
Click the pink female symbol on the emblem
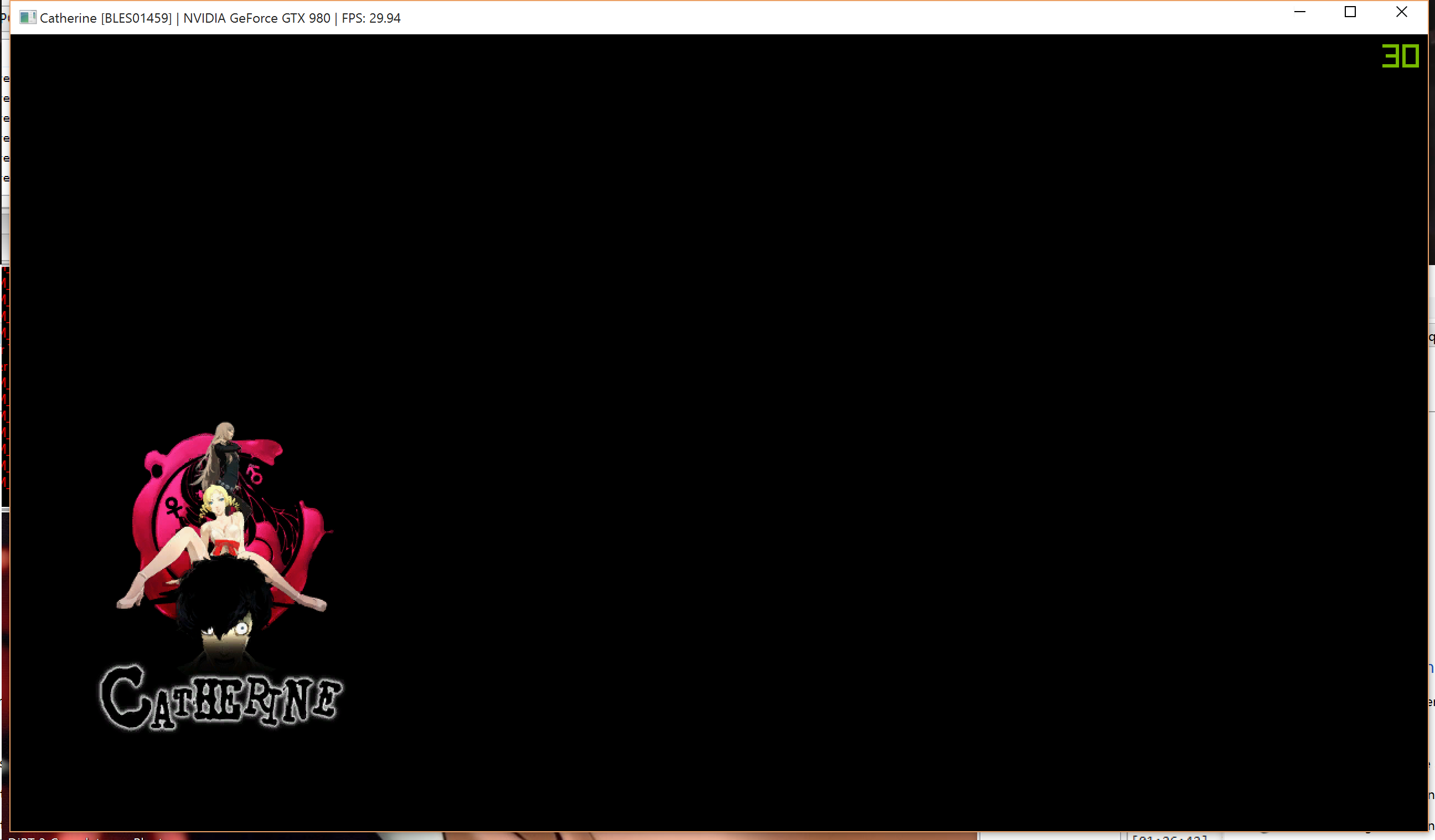tap(174, 506)
